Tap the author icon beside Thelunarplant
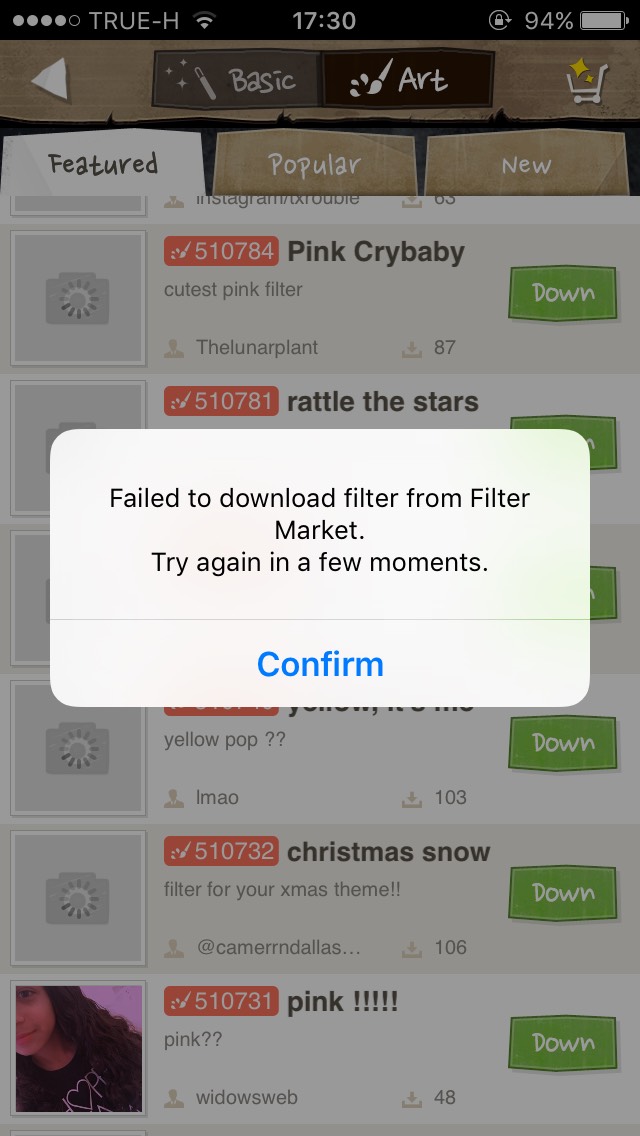 (174, 348)
